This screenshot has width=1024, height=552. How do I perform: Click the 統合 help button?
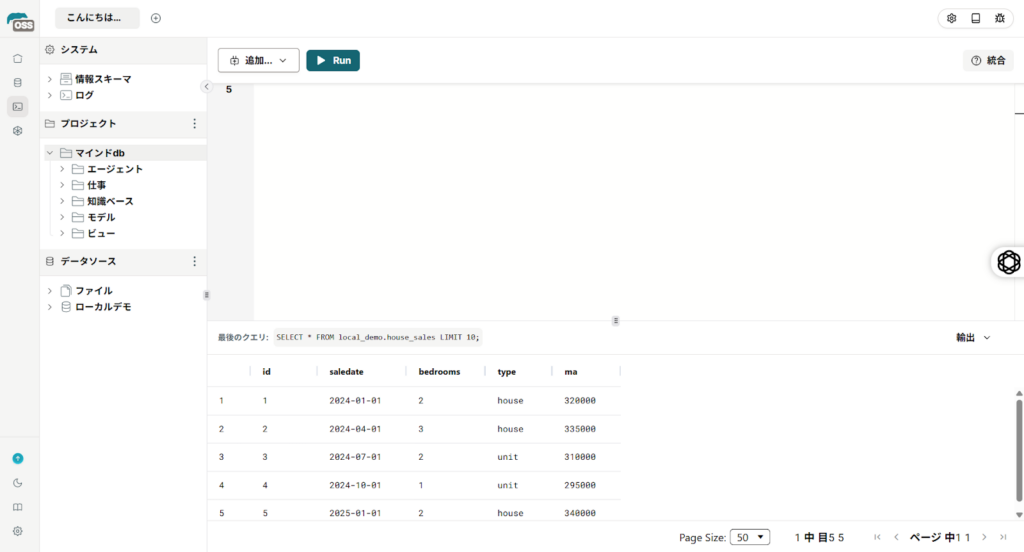(x=988, y=61)
